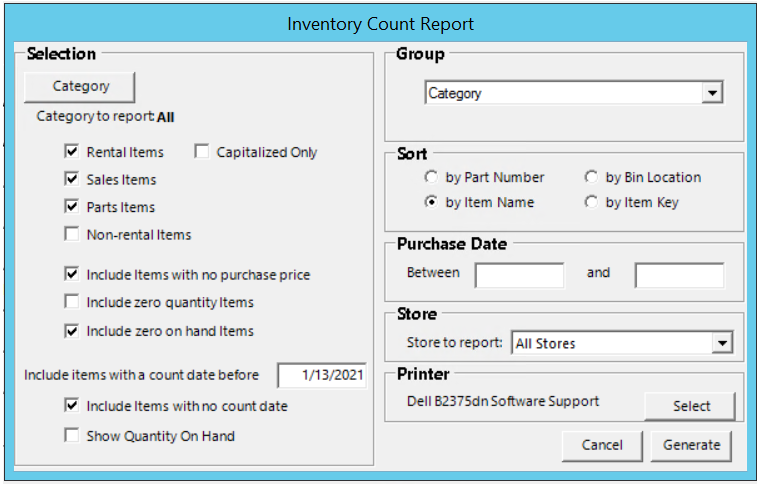Enable Include zero quantity Items
The height and width of the screenshot is (485, 761).
pos(72,302)
